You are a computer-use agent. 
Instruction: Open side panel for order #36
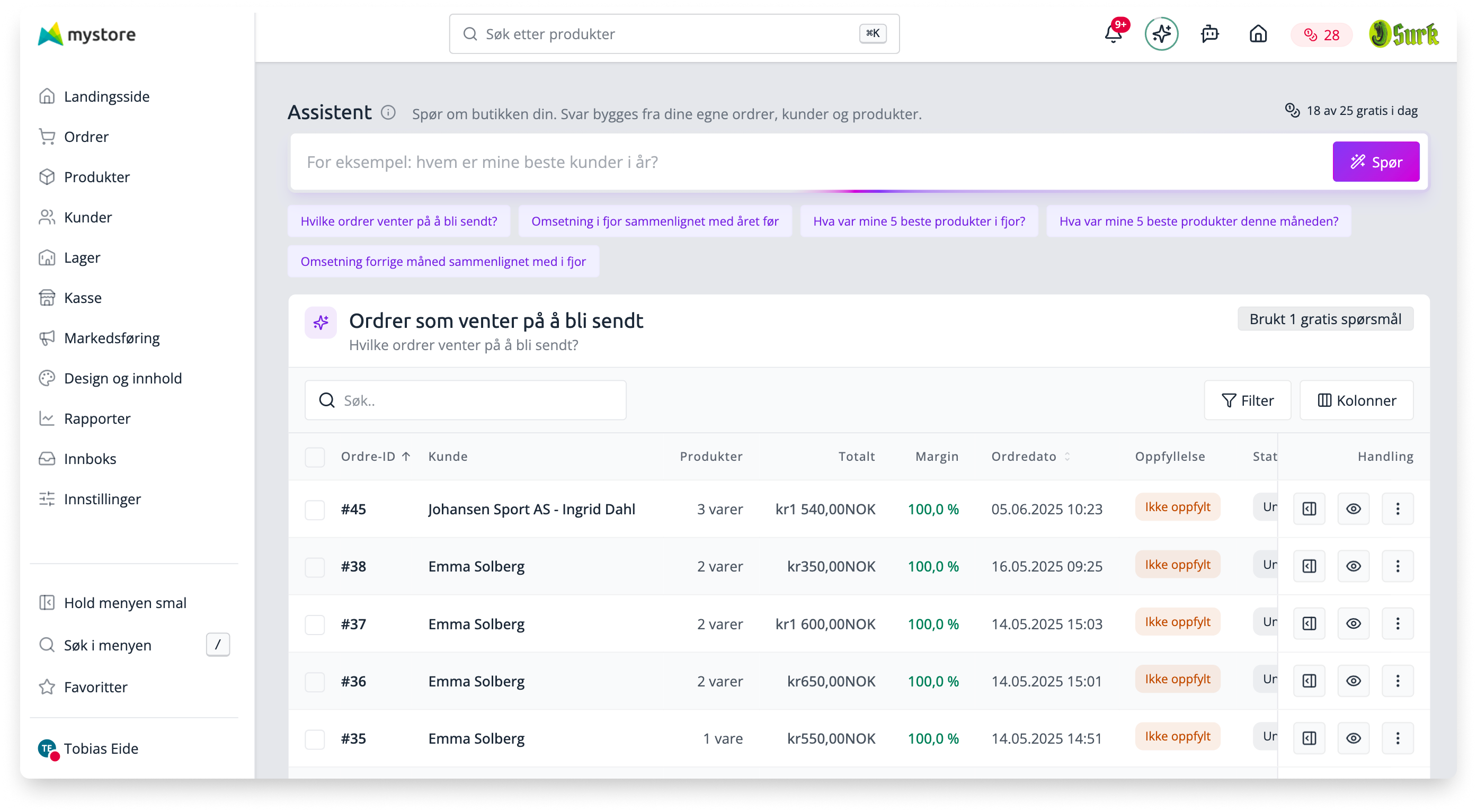[x=1309, y=681]
